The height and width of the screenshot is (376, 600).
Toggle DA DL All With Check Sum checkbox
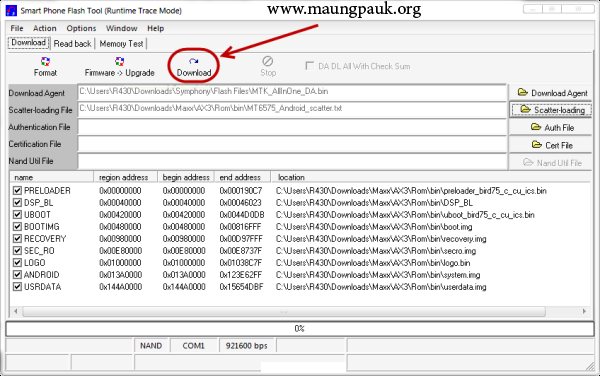[x=310, y=66]
